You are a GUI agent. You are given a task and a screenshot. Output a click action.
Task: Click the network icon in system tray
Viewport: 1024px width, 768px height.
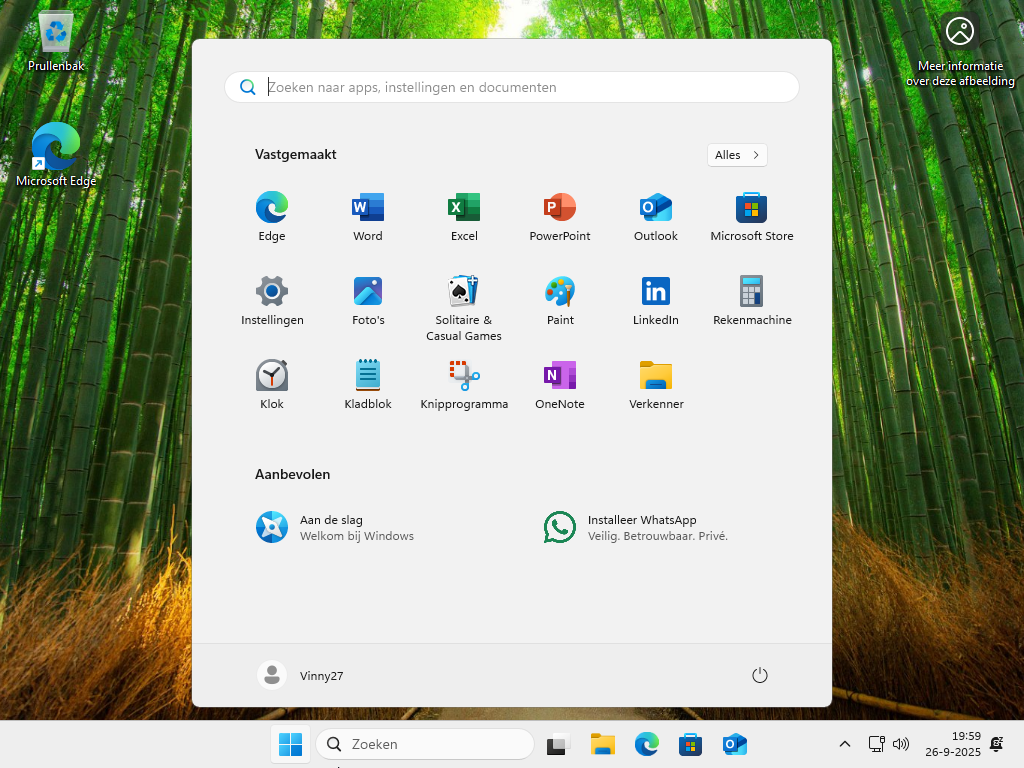coord(876,744)
